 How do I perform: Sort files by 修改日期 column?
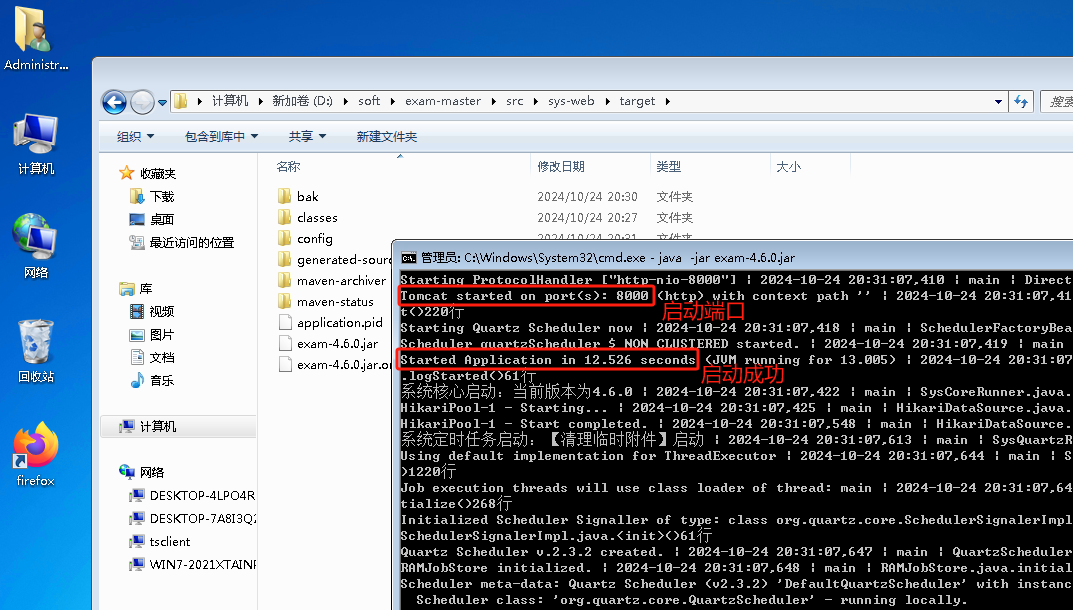pos(561,167)
